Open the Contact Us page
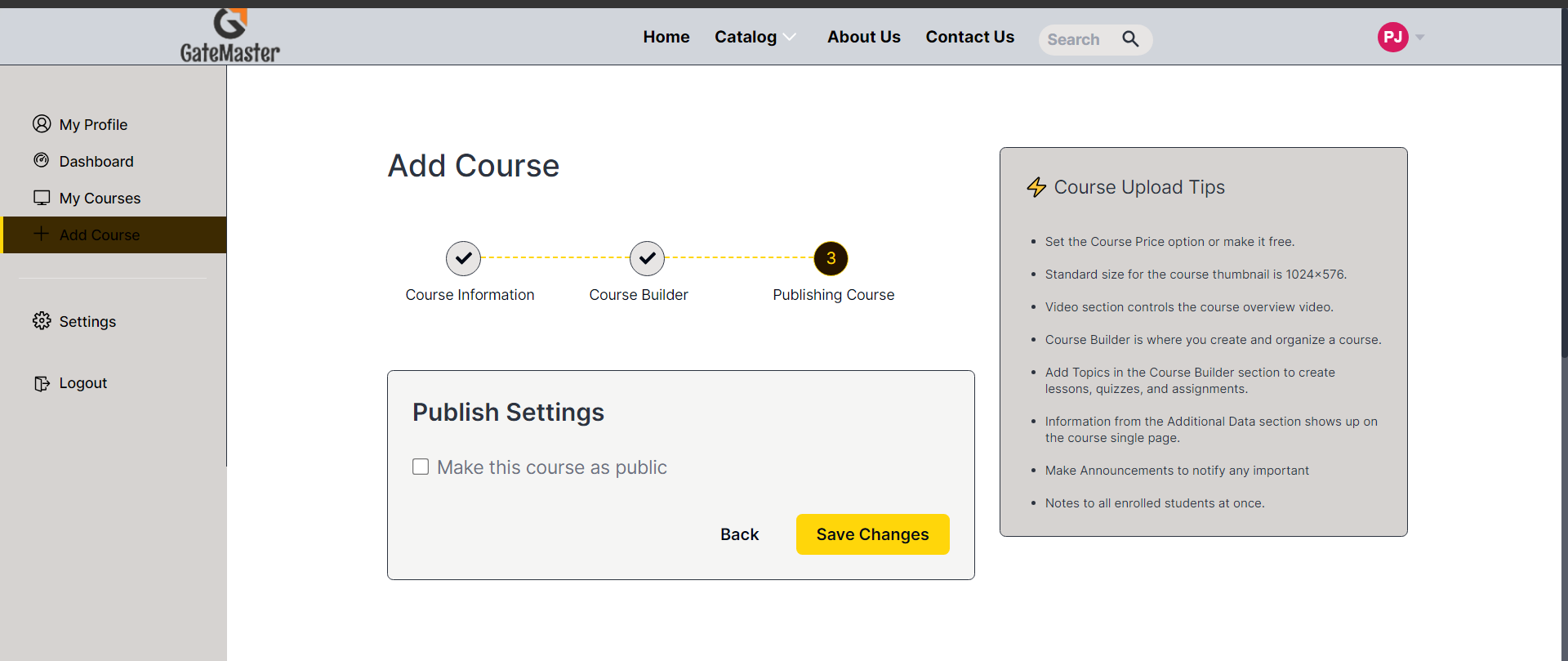 pyautogui.click(x=969, y=37)
